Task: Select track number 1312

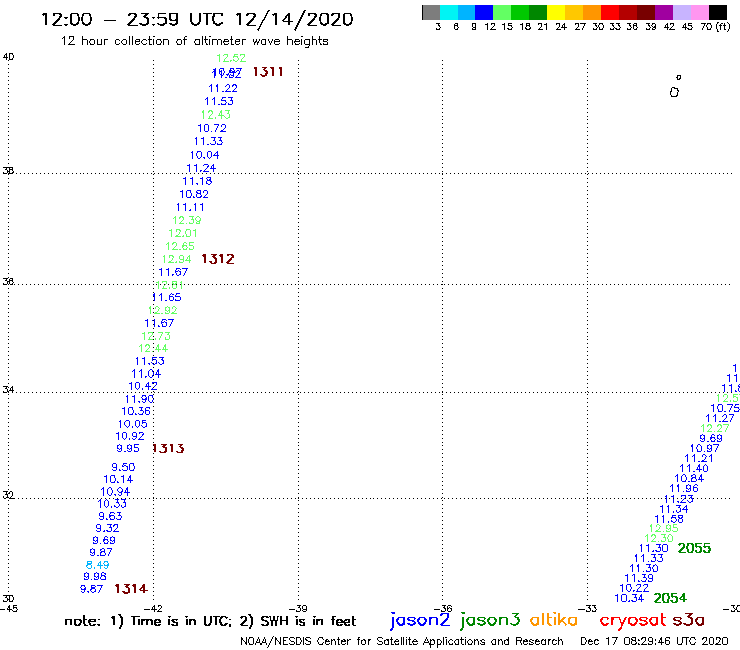Action: click(x=218, y=259)
